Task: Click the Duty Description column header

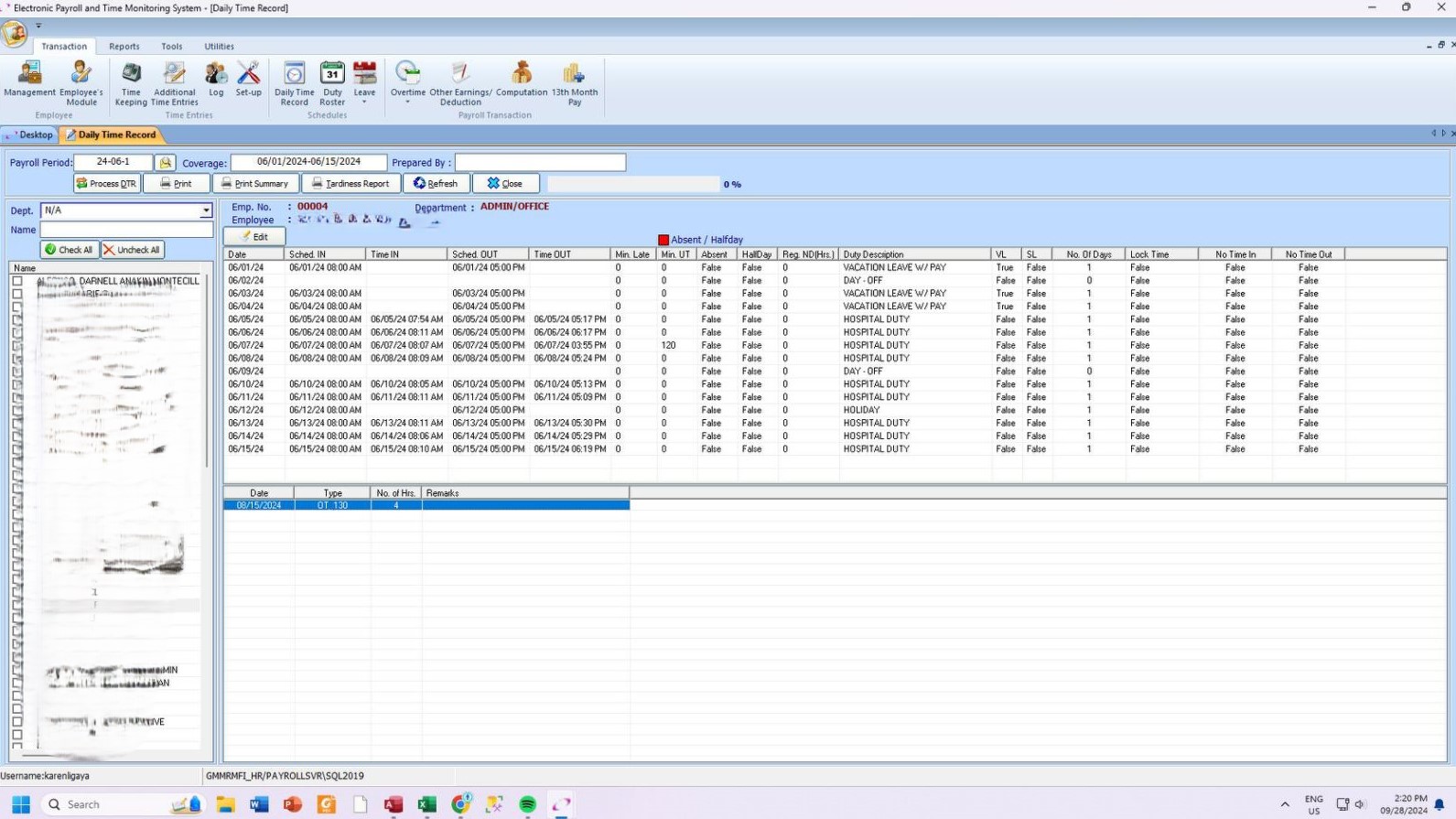Action: coord(915,254)
